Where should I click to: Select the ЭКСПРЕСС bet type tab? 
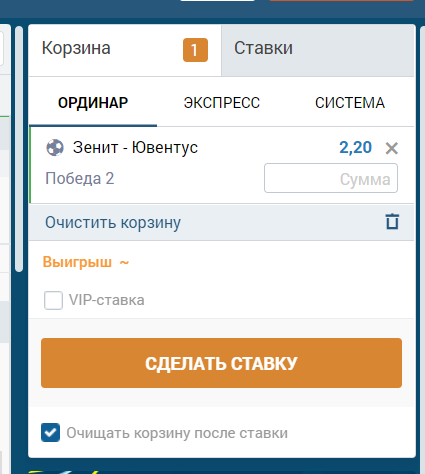coord(222,103)
